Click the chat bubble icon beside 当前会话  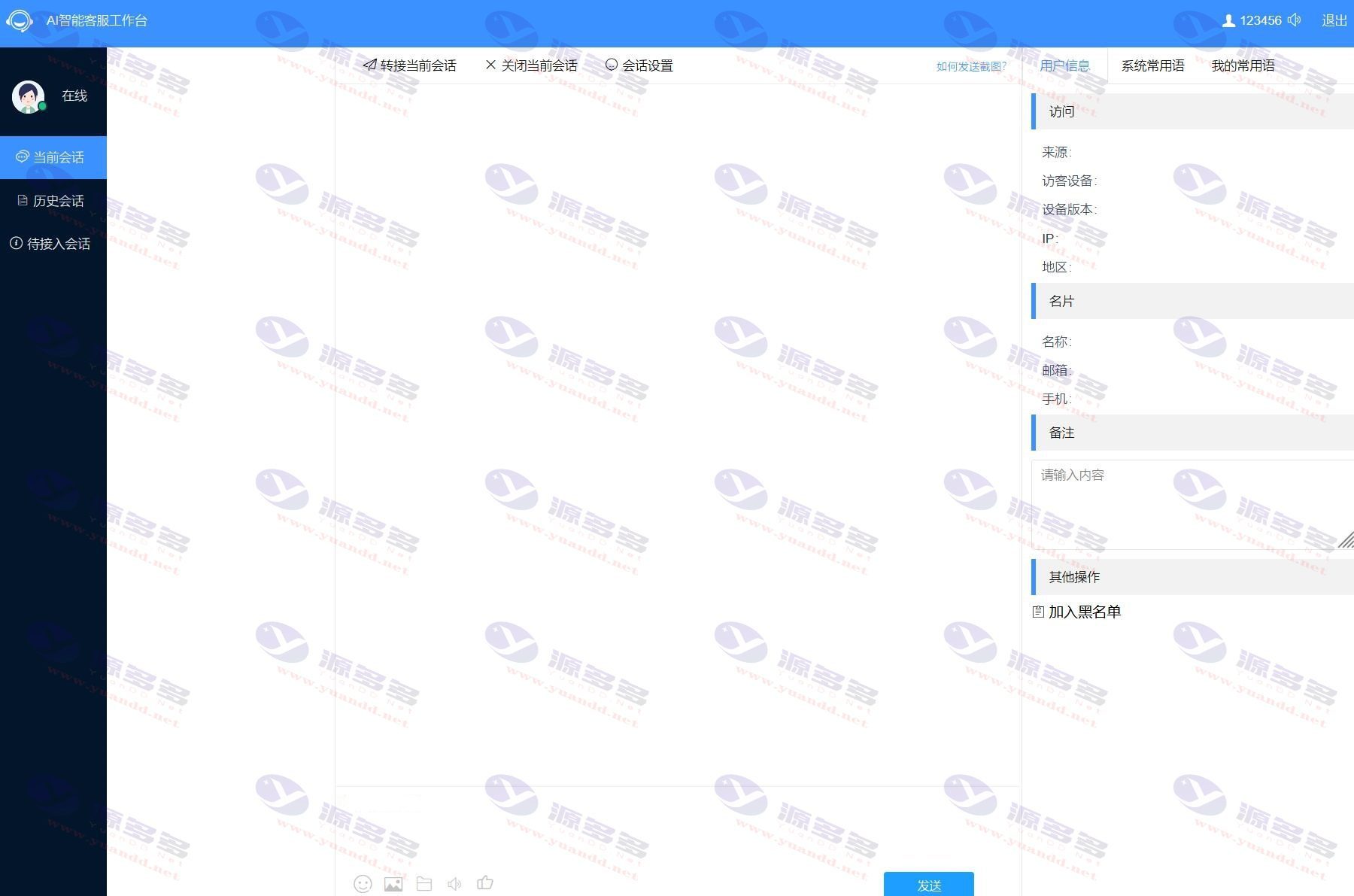(x=23, y=156)
